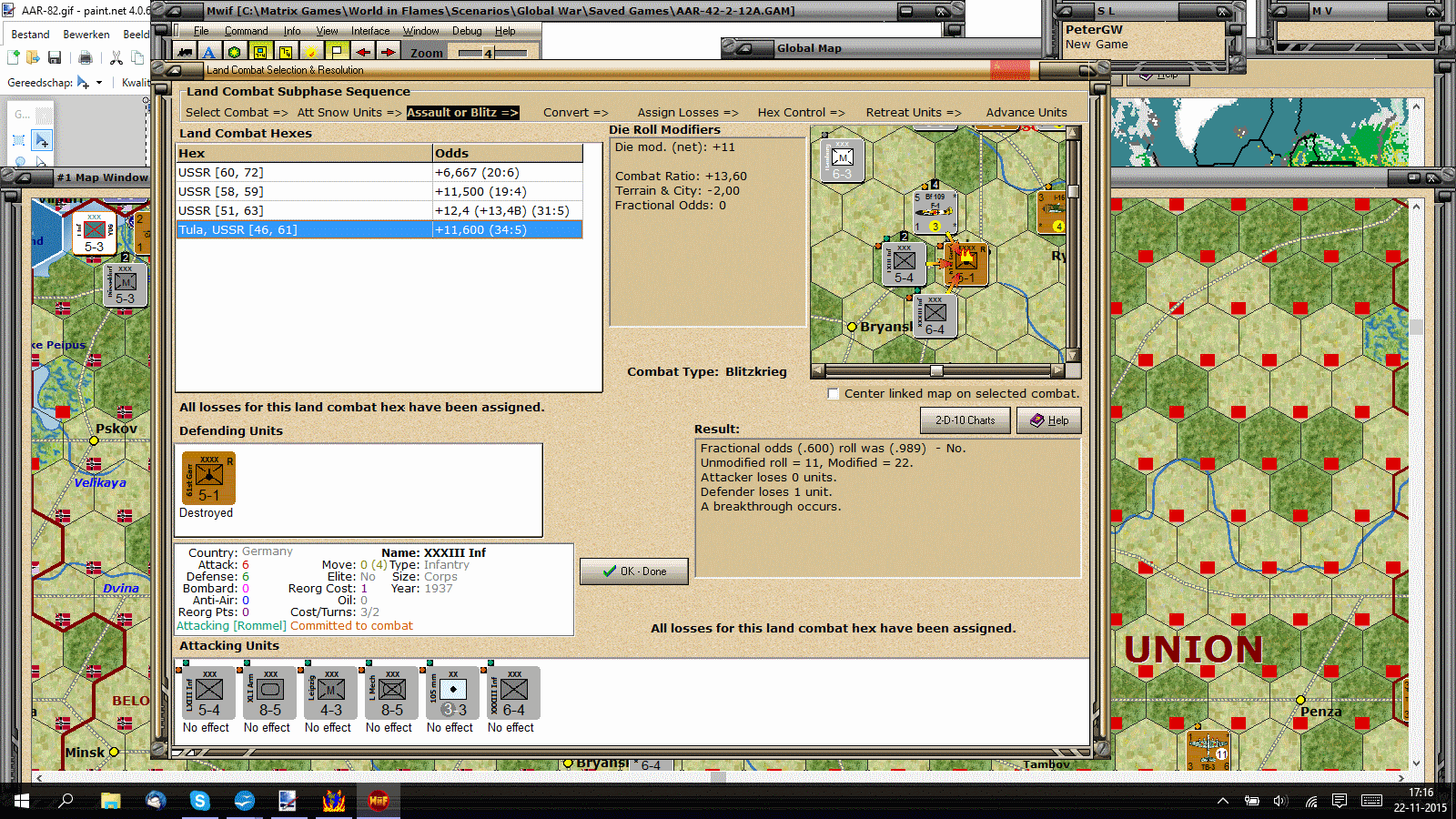The width and height of the screenshot is (1456, 819).
Task: Open the Command menu
Action: (247, 31)
